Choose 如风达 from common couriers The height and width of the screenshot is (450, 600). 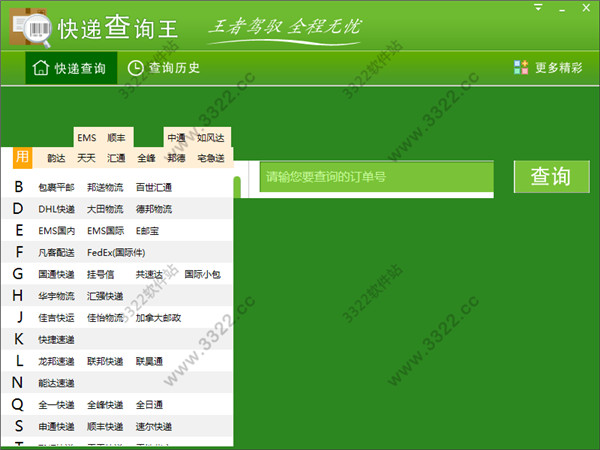point(210,137)
